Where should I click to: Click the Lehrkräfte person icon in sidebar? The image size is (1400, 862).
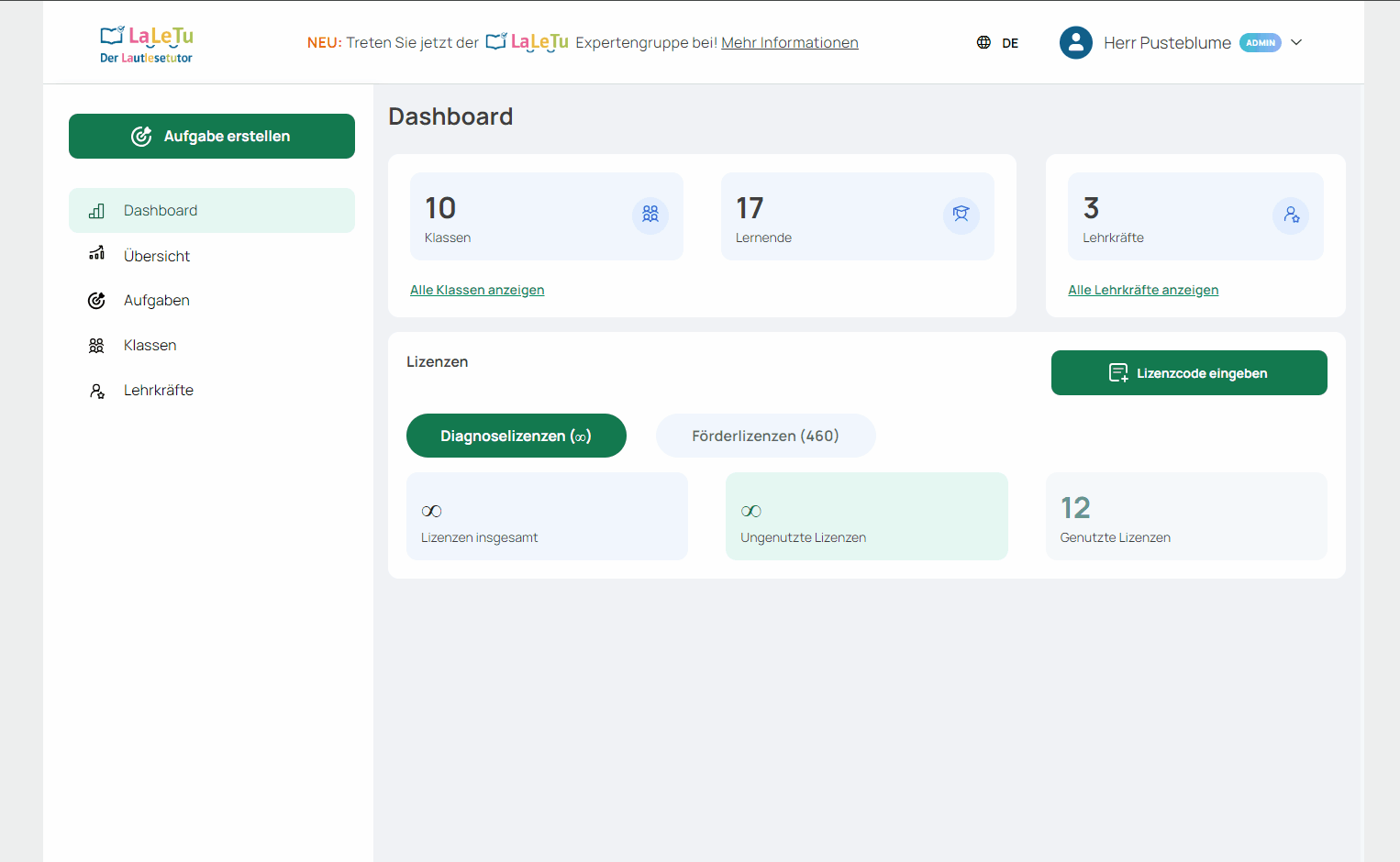(x=97, y=392)
